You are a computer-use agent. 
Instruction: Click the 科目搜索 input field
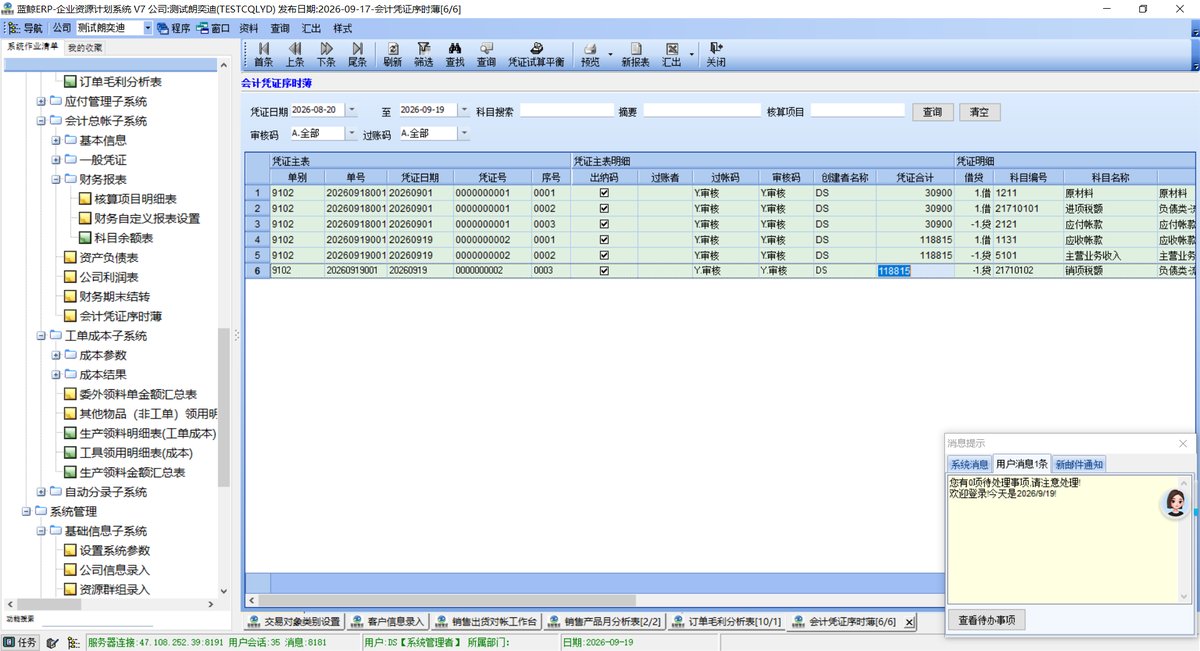point(567,110)
